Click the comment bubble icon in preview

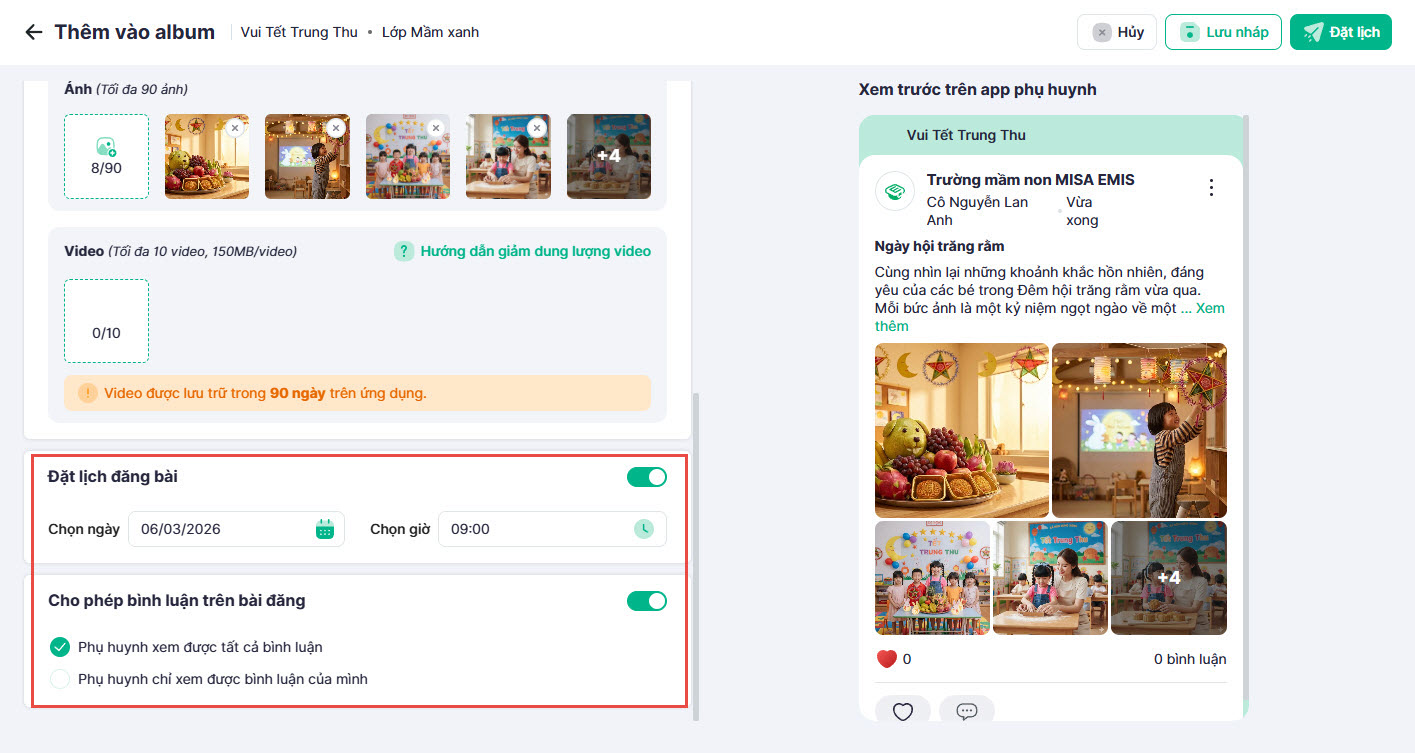(966, 711)
